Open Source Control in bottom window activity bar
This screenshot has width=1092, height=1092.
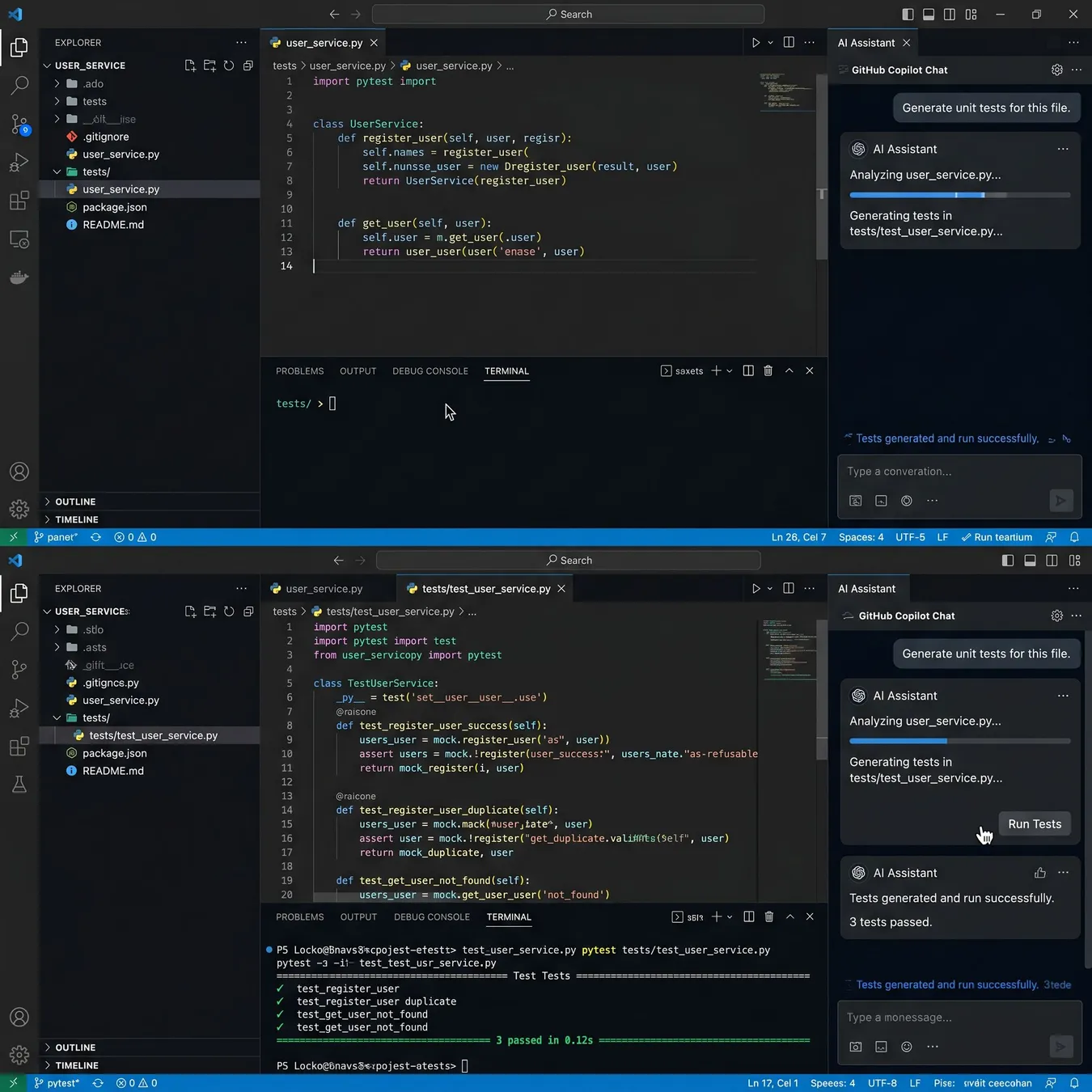[19, 670]
